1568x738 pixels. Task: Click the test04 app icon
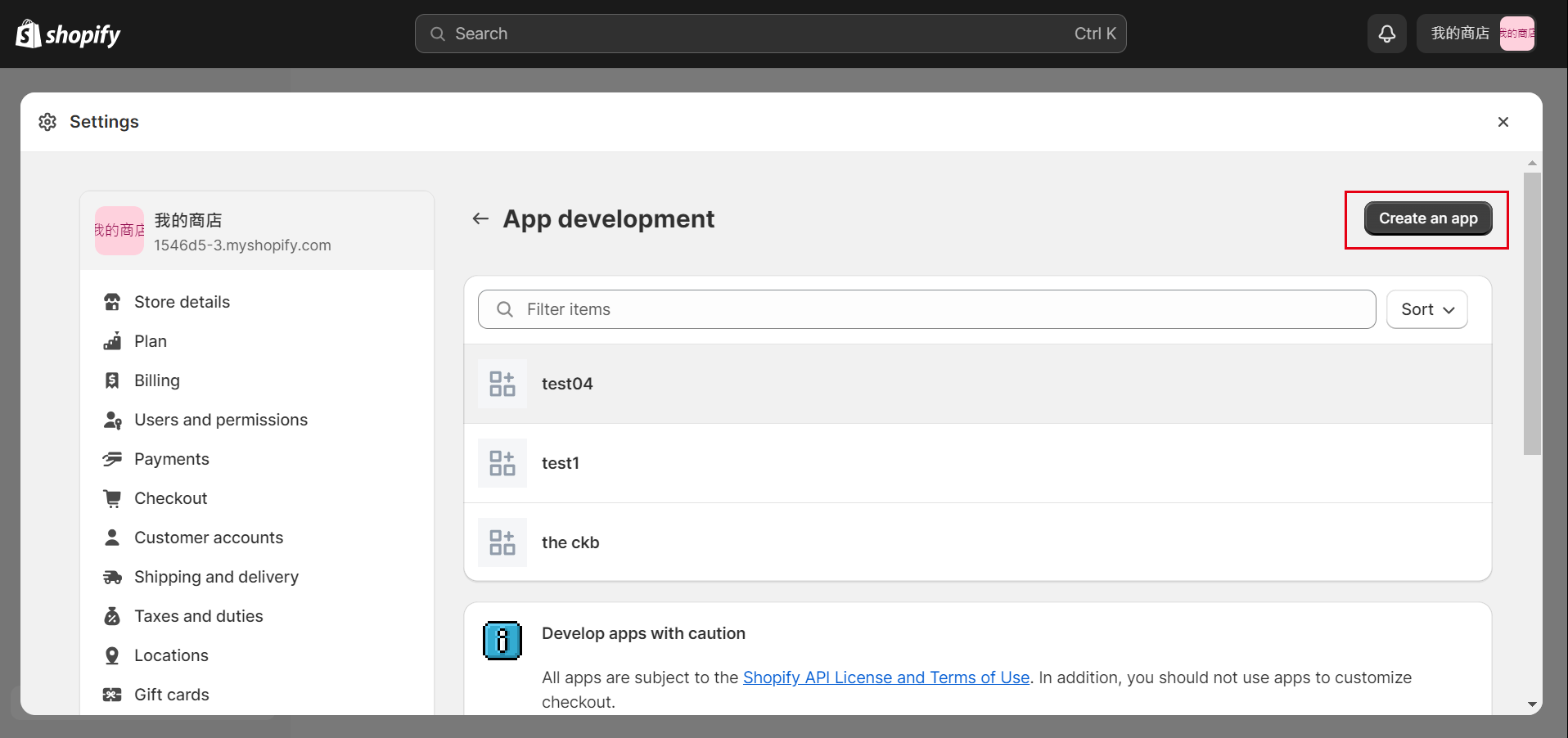tap(502, 384)
